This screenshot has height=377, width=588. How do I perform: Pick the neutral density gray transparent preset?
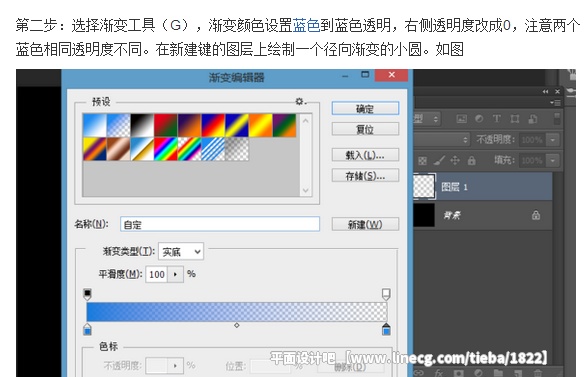coord(237,149)
